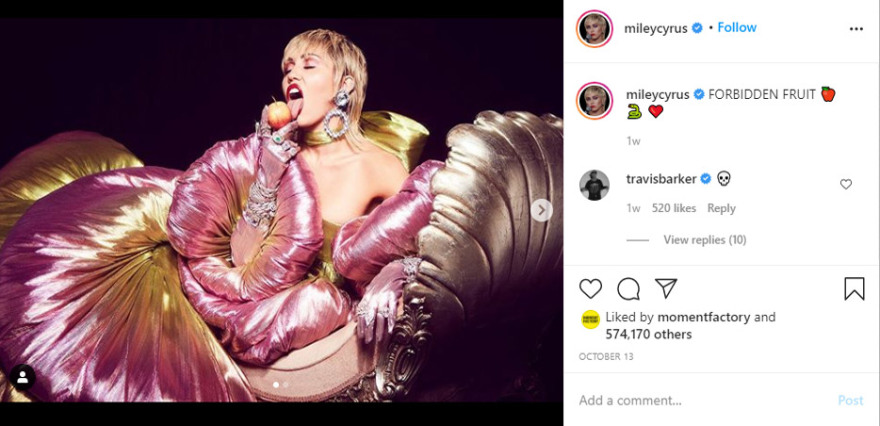The width and height of the screenshot is (880, 426).
Task: Save the post with the bookmark icon
Action: click(854, 289)
